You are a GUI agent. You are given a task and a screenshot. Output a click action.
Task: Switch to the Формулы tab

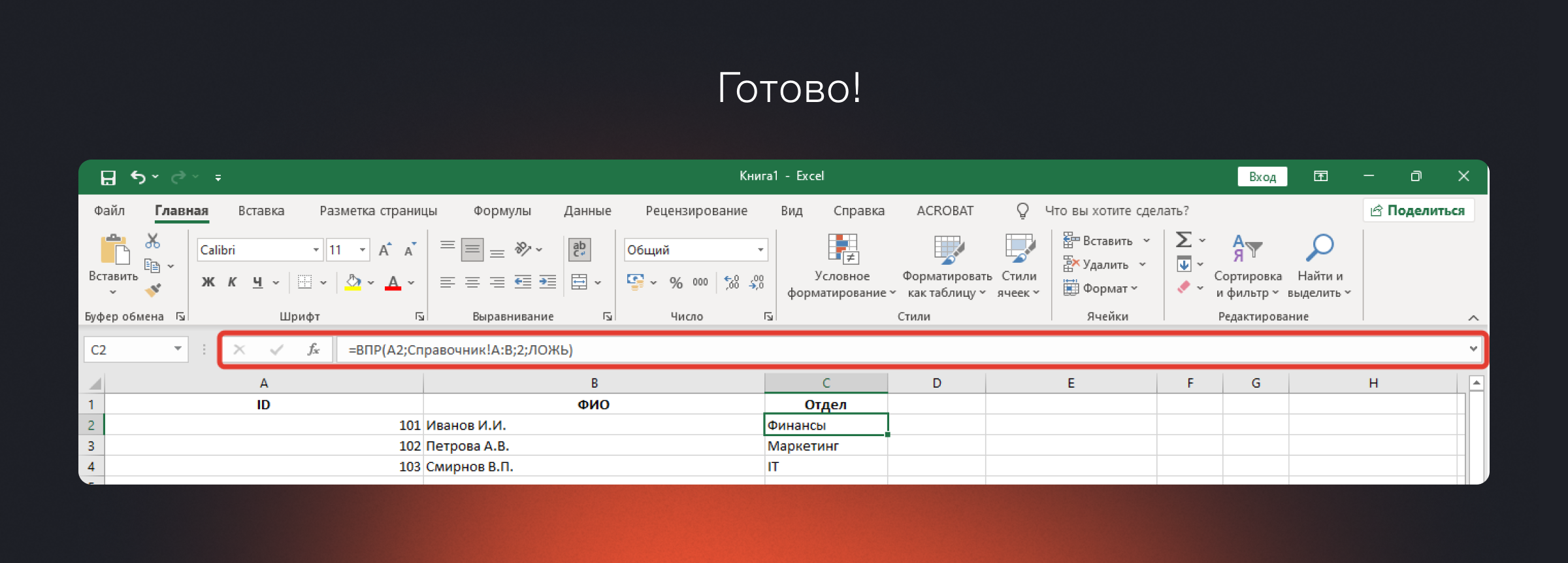tap(502, 211)
